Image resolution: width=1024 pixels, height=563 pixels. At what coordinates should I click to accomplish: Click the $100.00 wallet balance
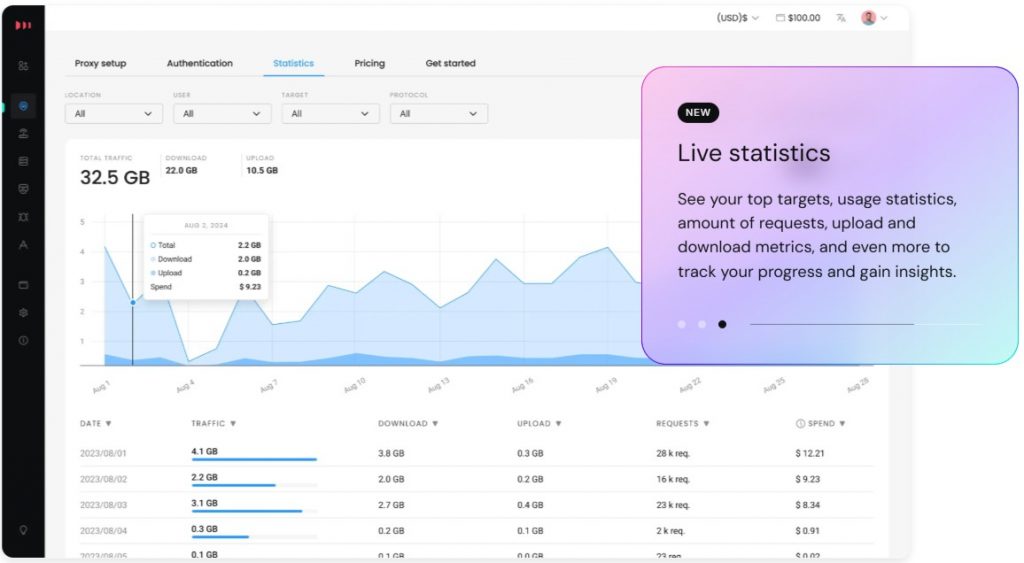[x=798, y=18]
